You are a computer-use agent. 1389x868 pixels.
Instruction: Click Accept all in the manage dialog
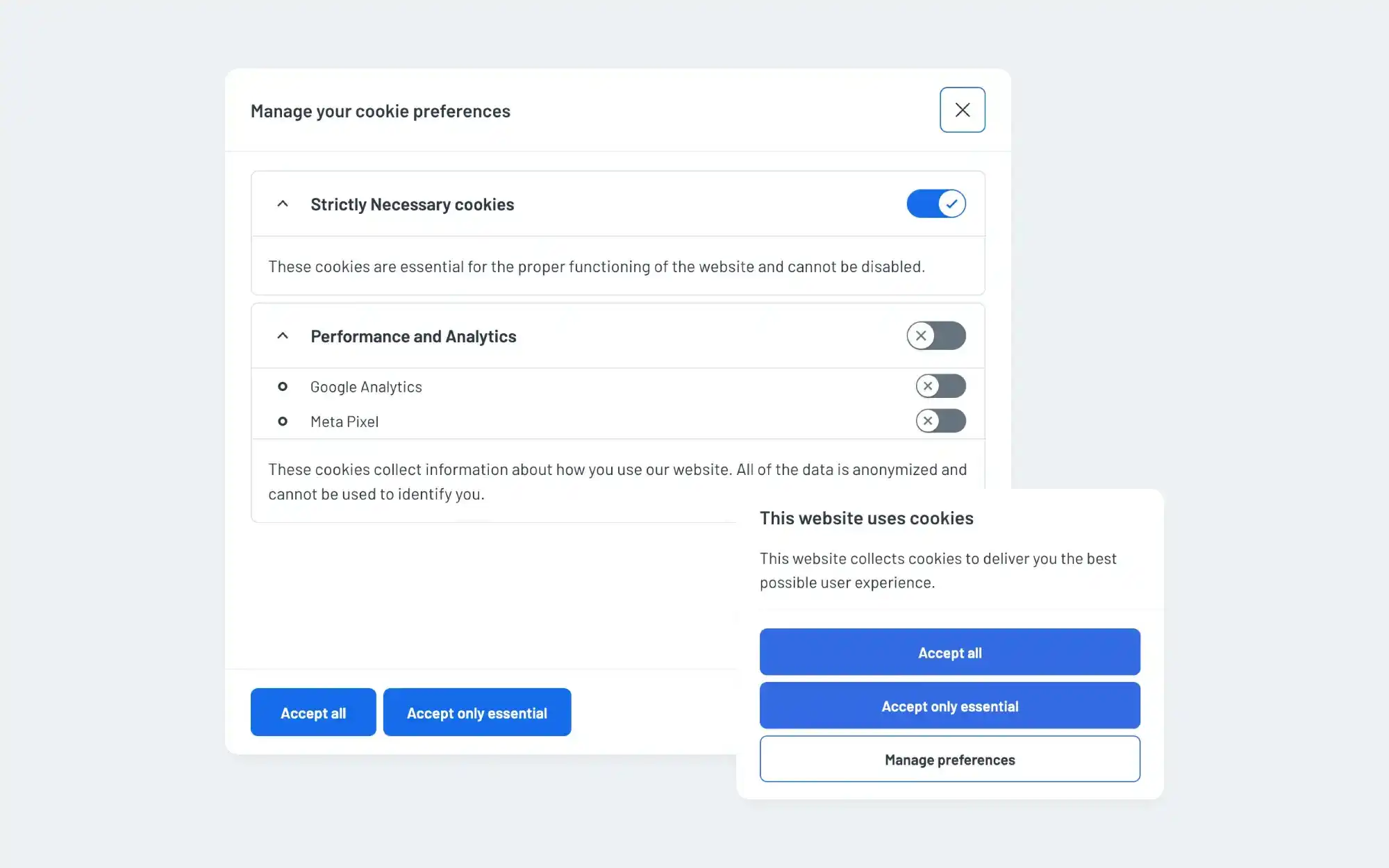(x=313, y=712)
